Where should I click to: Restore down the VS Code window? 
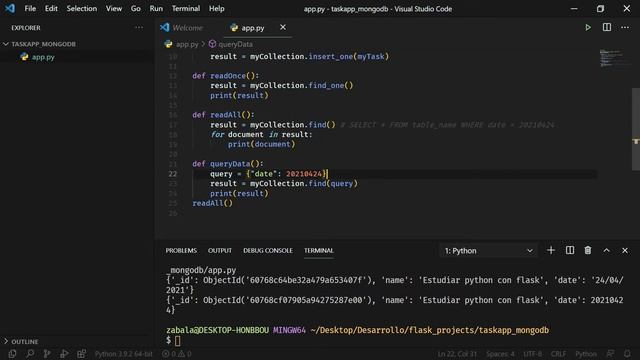600,8
